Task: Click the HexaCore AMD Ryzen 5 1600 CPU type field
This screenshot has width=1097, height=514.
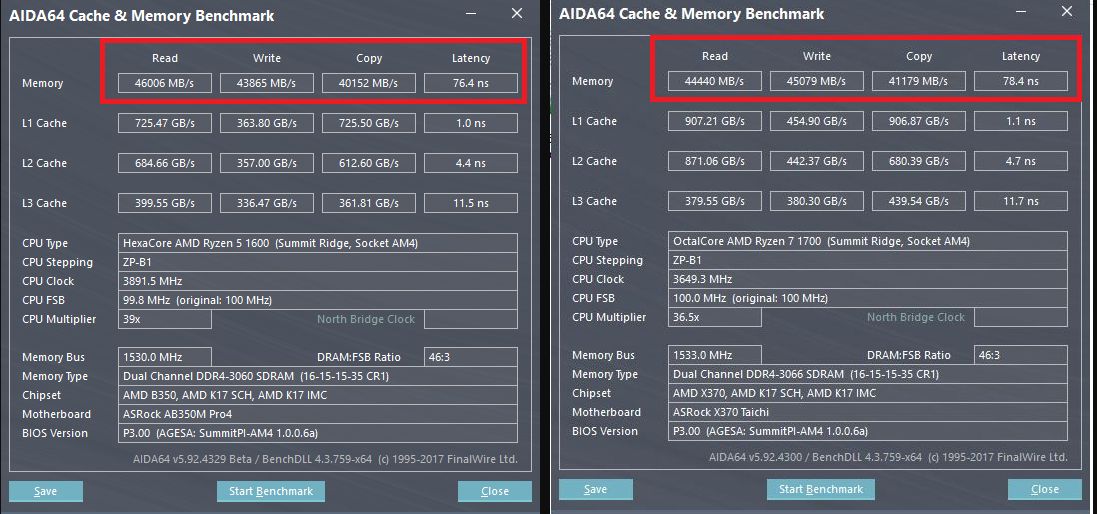Action: click(318, 243)
